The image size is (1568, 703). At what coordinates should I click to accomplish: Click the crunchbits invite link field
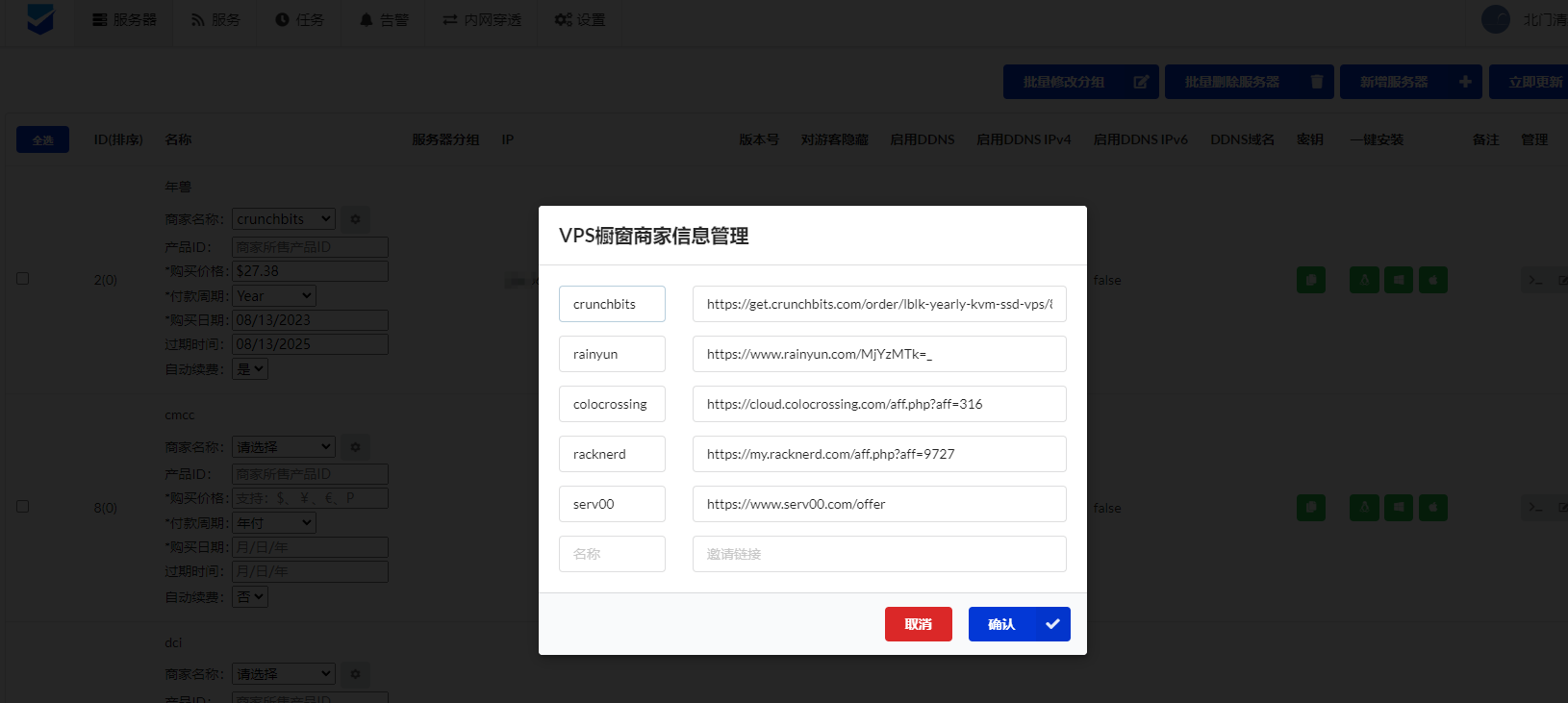[x=879, y=304]
